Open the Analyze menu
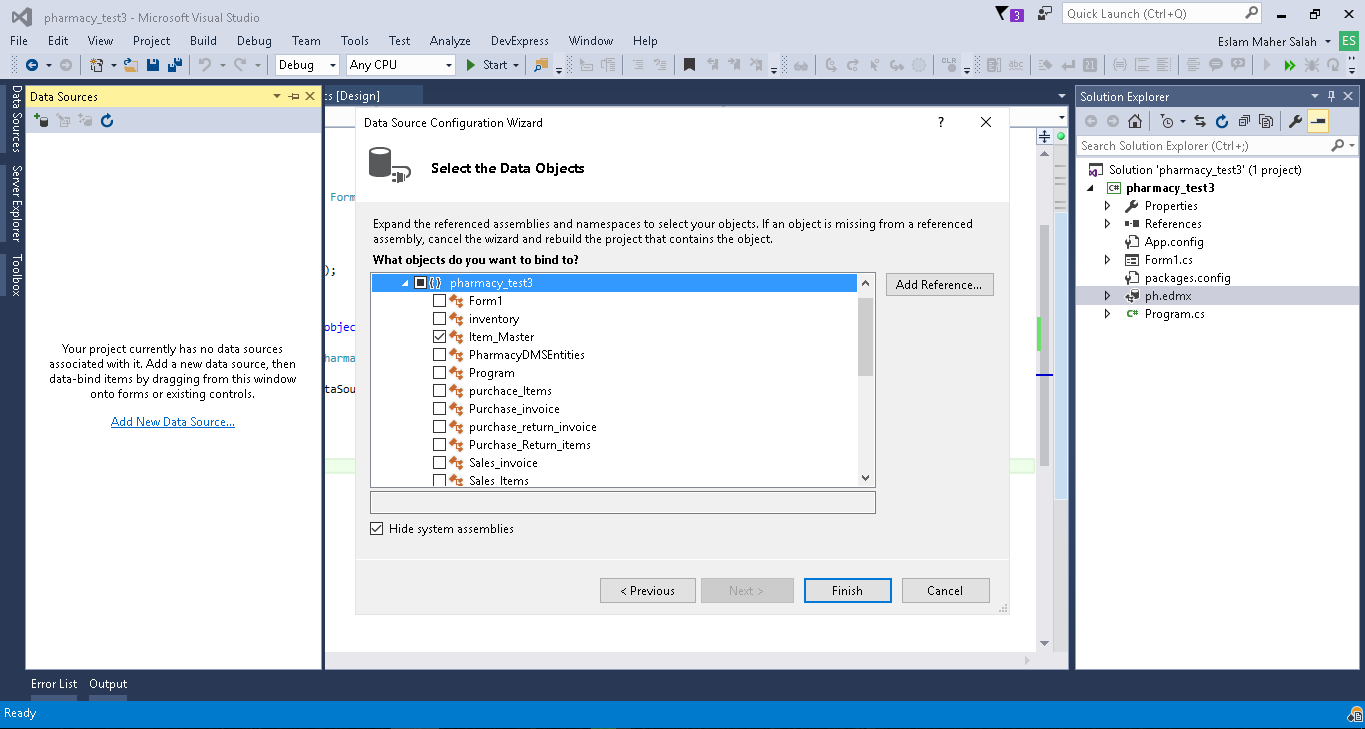The width and height of the screenshot is (1365, 729). click(450, 41)
